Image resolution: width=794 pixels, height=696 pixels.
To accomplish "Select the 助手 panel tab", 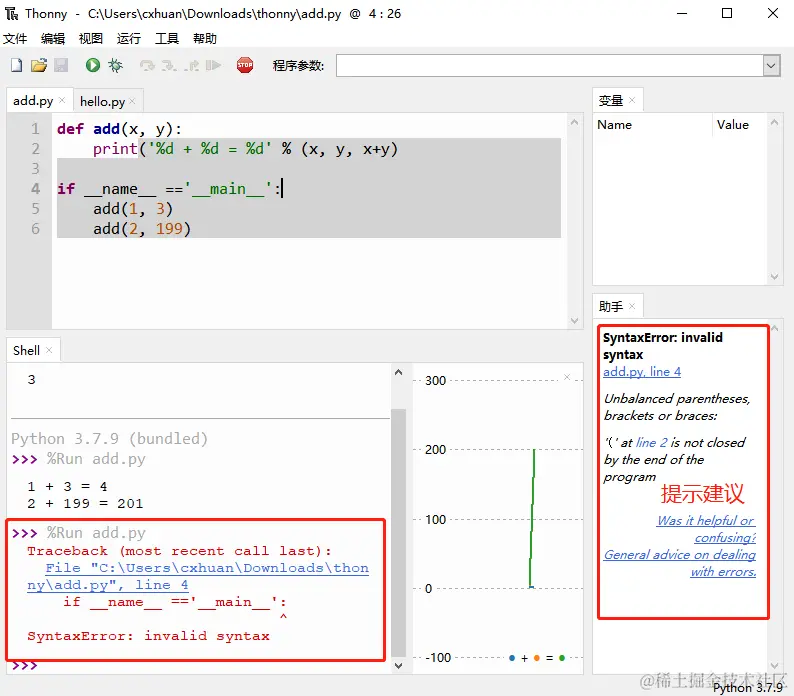I will click(611, 306).
